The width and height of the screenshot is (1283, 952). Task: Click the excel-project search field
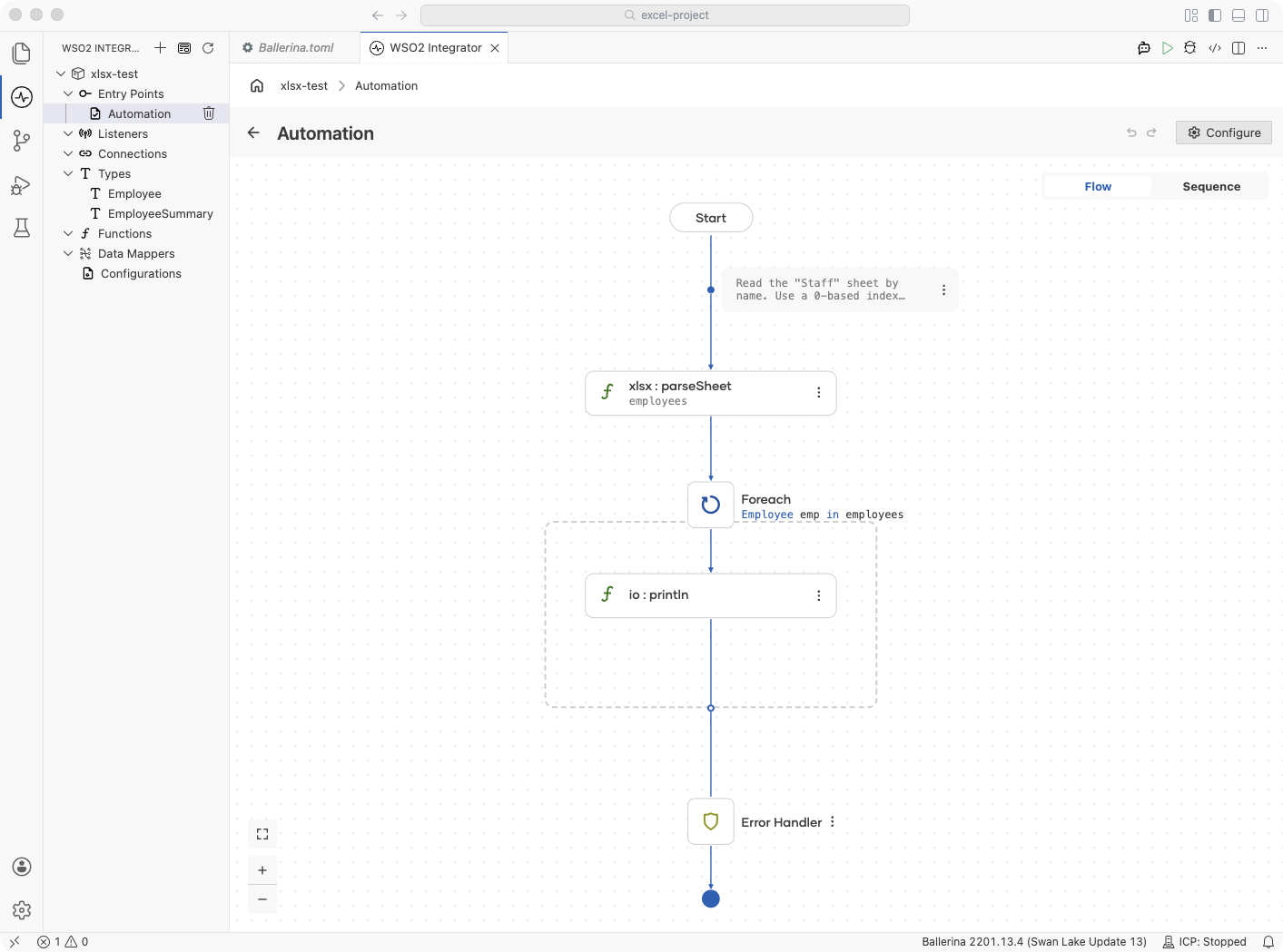665,15
